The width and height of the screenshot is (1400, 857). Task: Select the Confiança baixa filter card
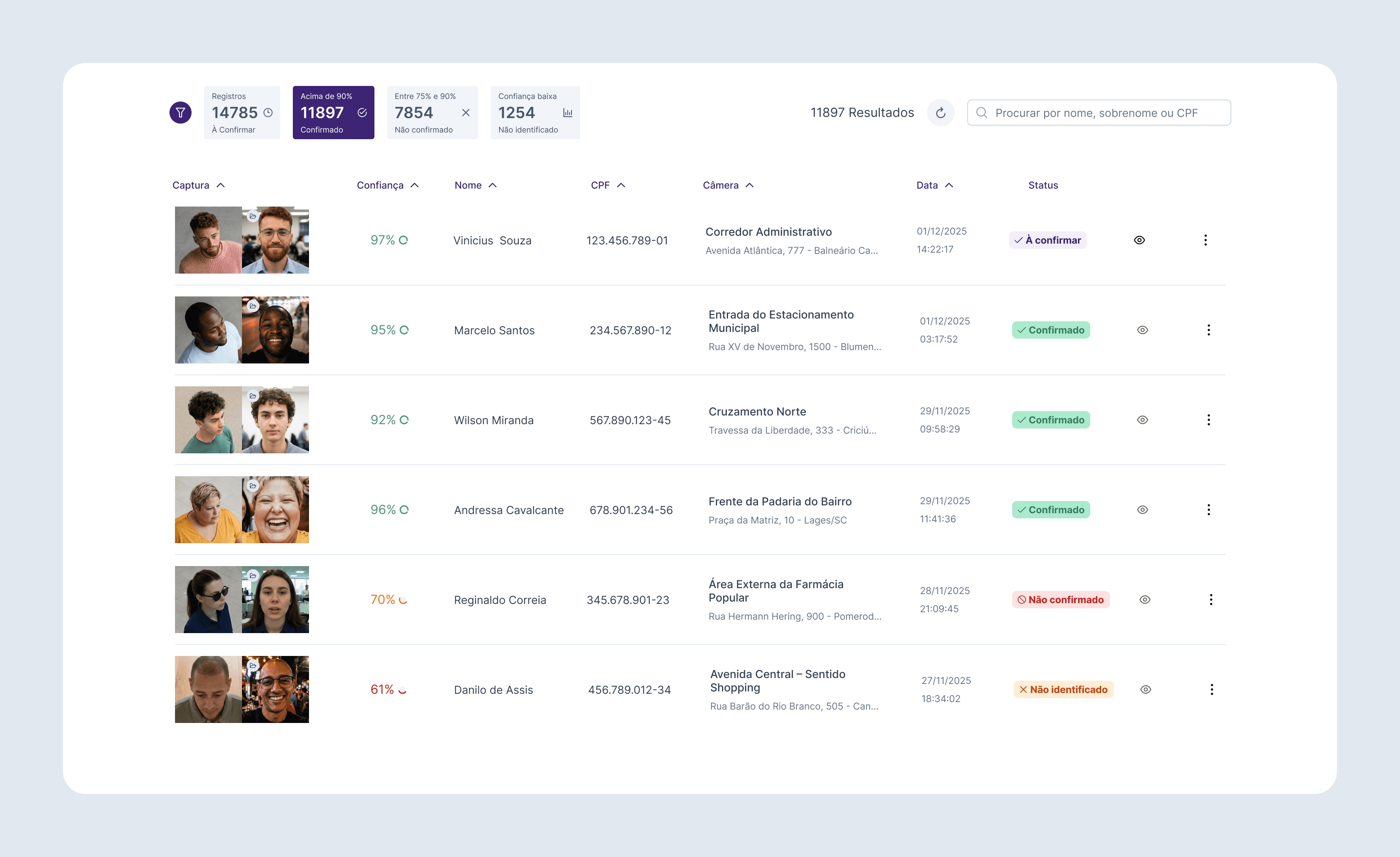click(535, 112)
